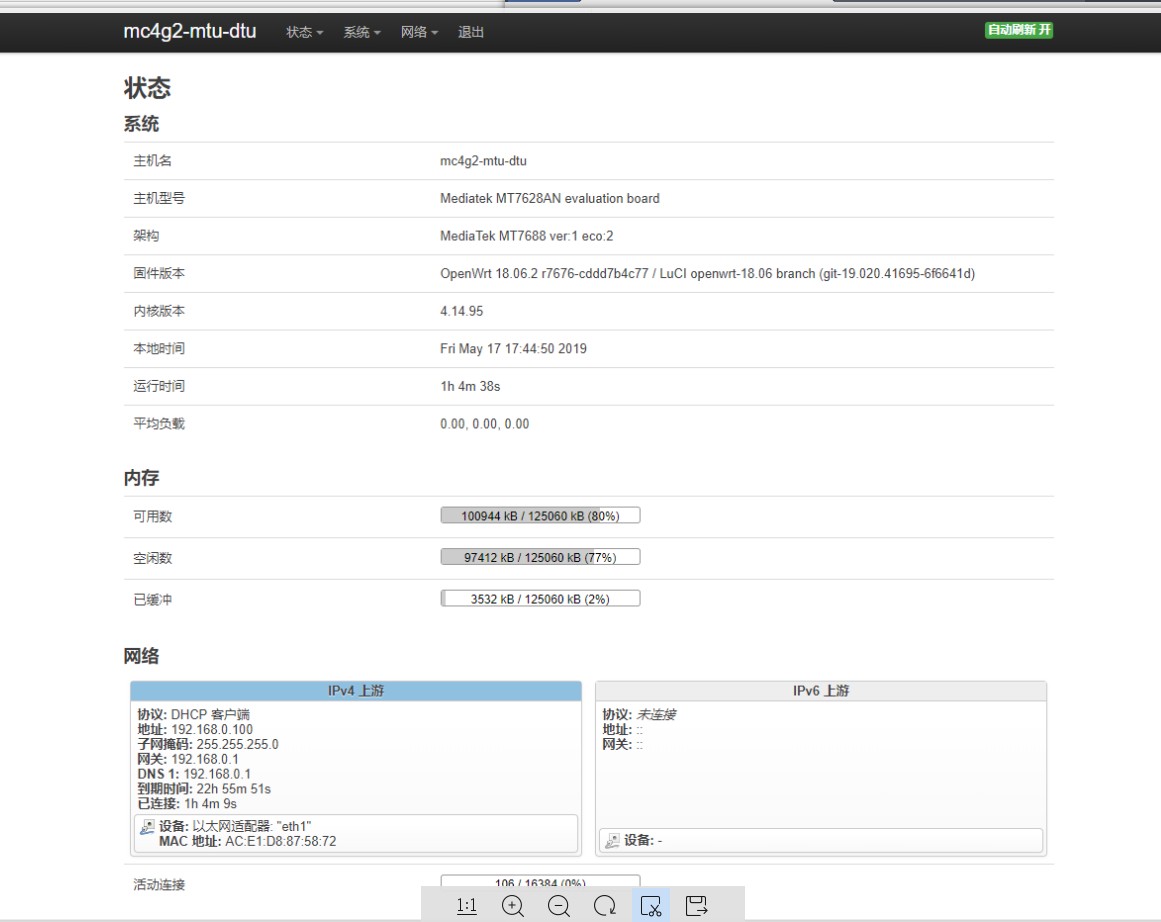Expand the 网络 dropdown menu

click(x=419, y=32)
